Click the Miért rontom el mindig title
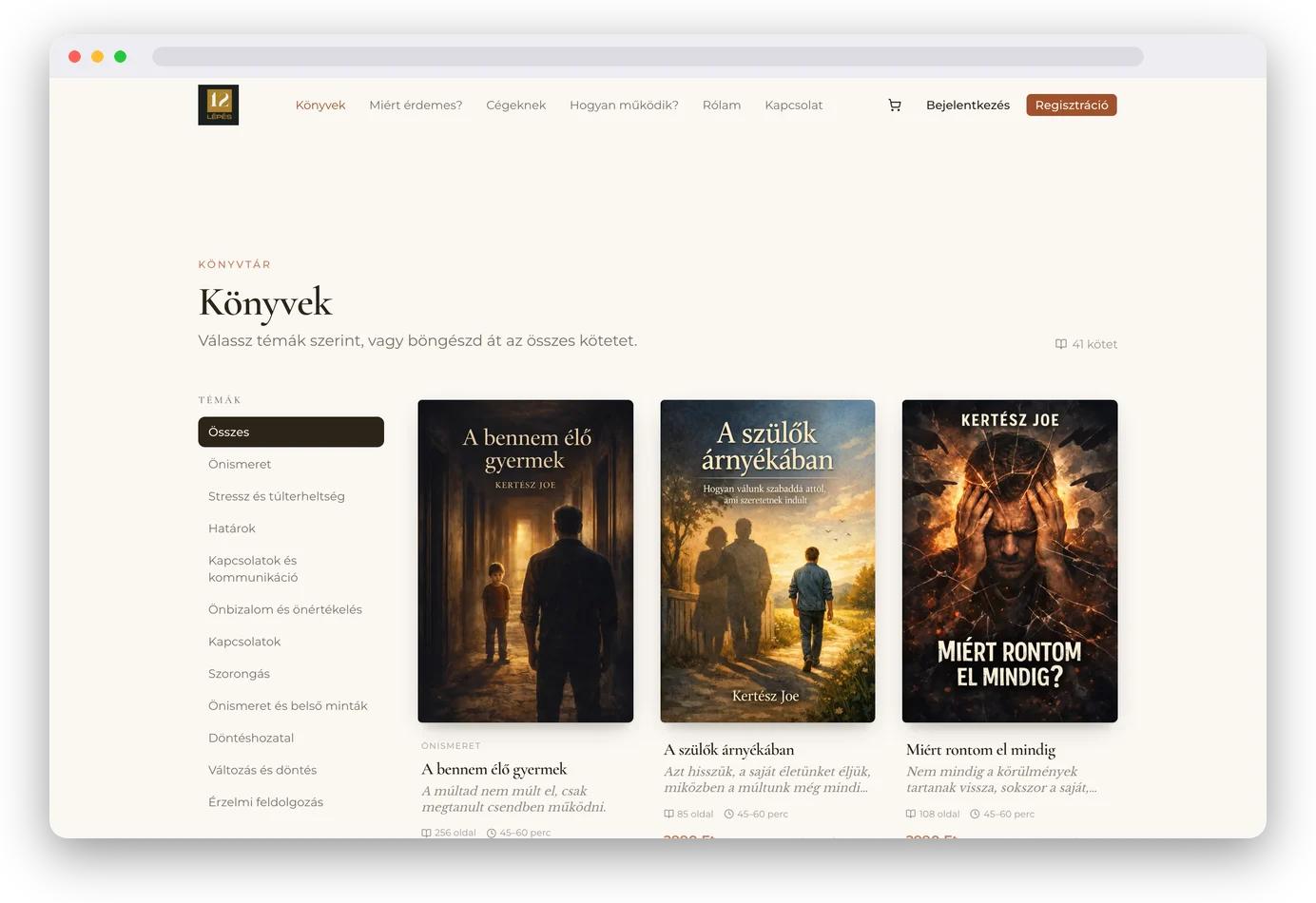Screen dimensions: 1316x903 coord(981,751)
